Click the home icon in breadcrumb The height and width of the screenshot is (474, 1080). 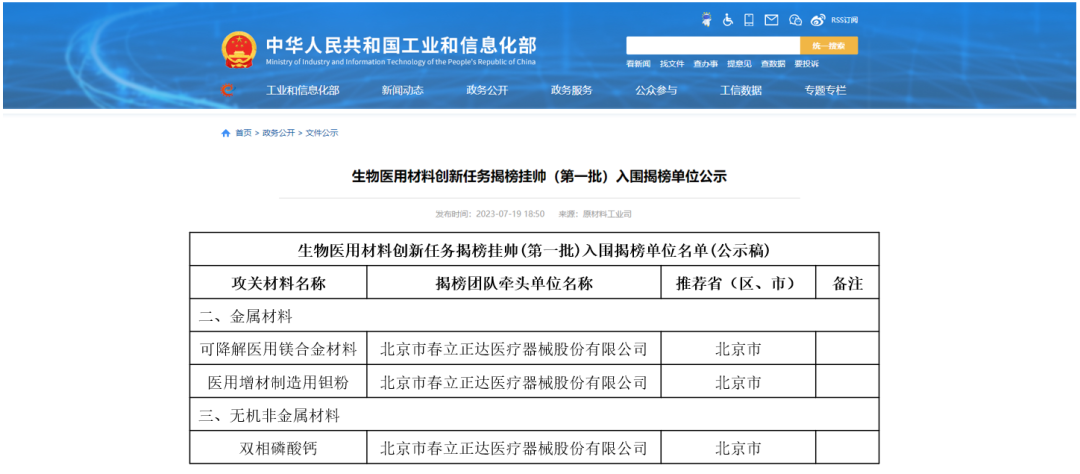pos(225,133)
